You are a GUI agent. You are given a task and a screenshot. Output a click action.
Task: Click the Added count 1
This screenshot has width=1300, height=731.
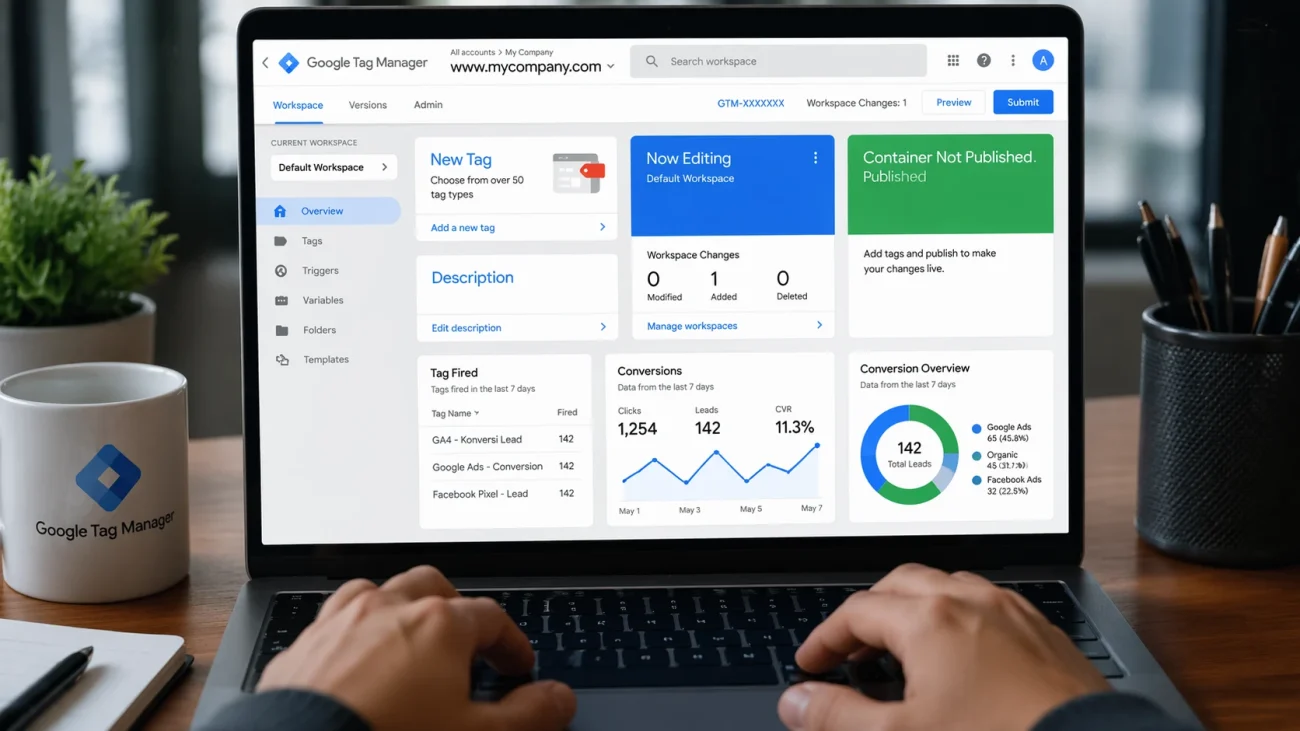click(x=714, y=279)
